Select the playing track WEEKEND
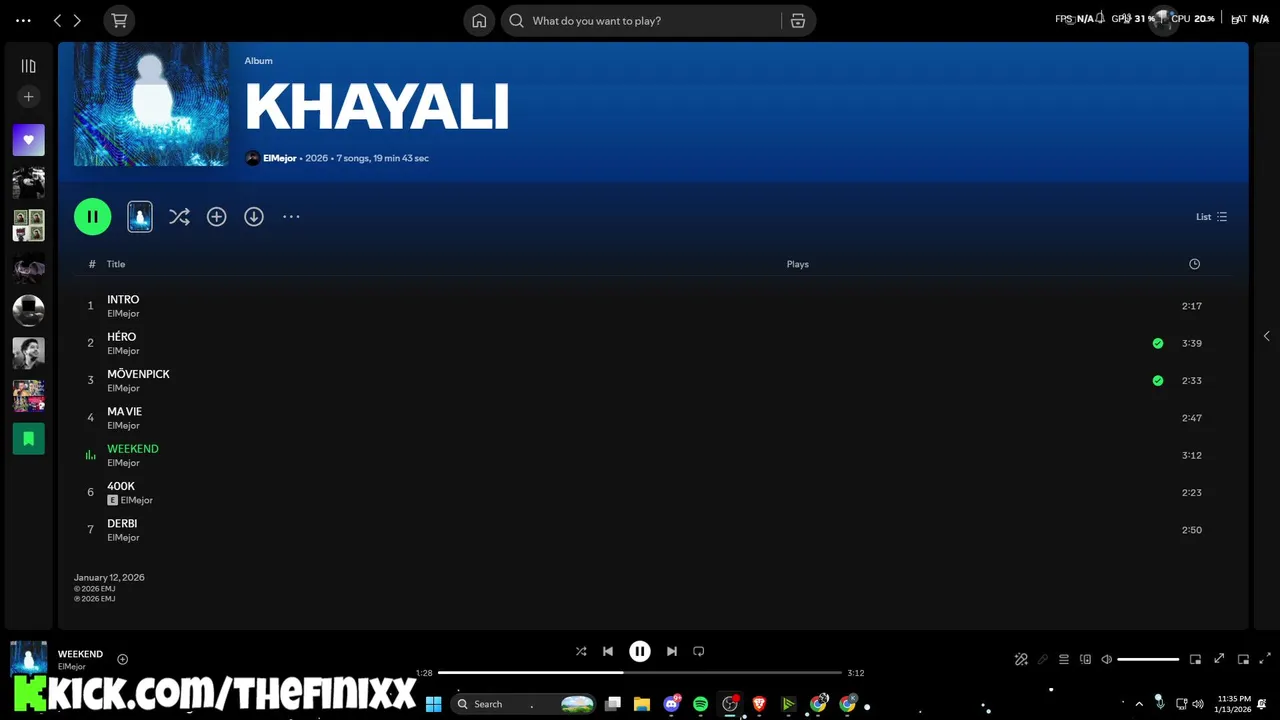1280x720 pixels. pyautogui.click(x=653, y=455)
